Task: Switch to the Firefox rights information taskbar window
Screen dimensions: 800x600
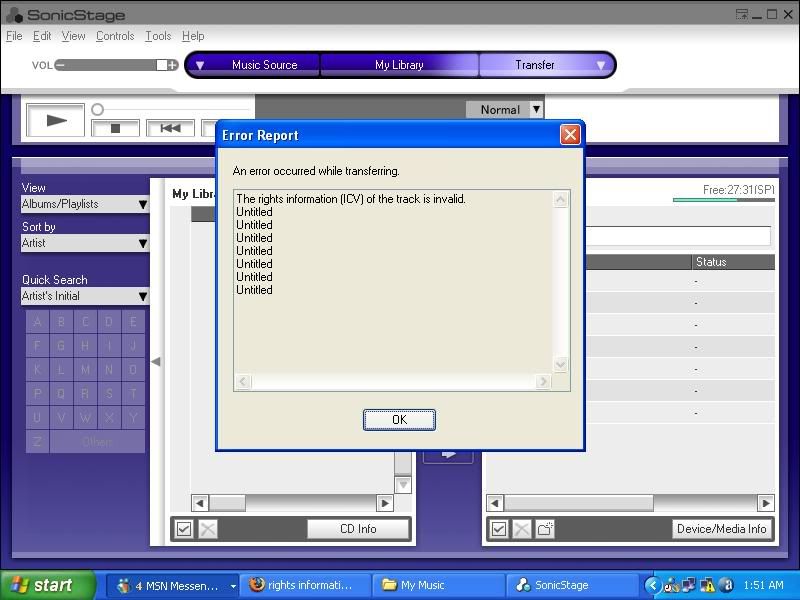Action: (x=305, y=585)
